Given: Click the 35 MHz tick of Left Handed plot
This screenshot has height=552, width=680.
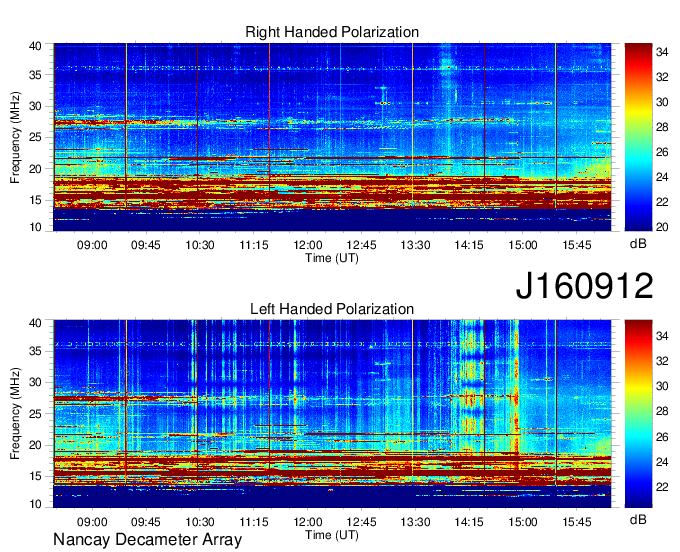Looking at the screenshot, I should 35,351.
